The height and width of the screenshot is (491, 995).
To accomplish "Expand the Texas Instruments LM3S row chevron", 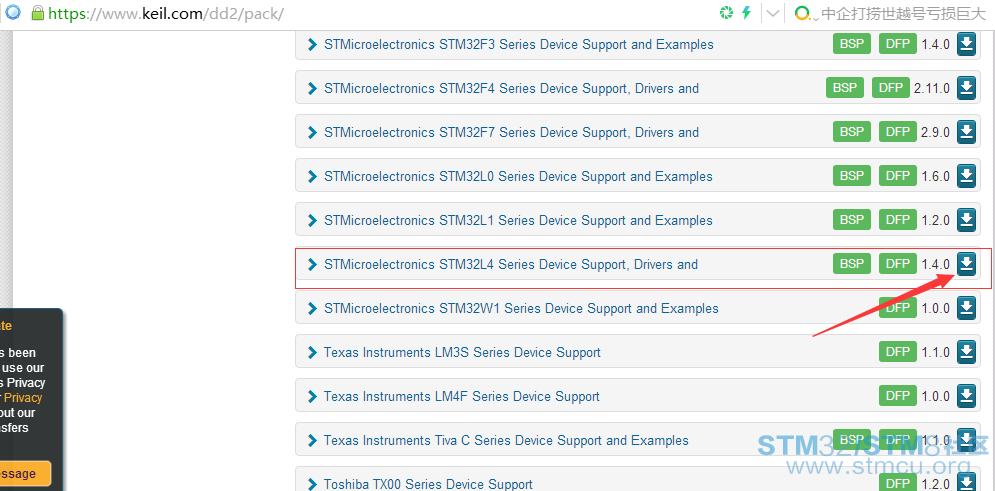I will 312,352.
